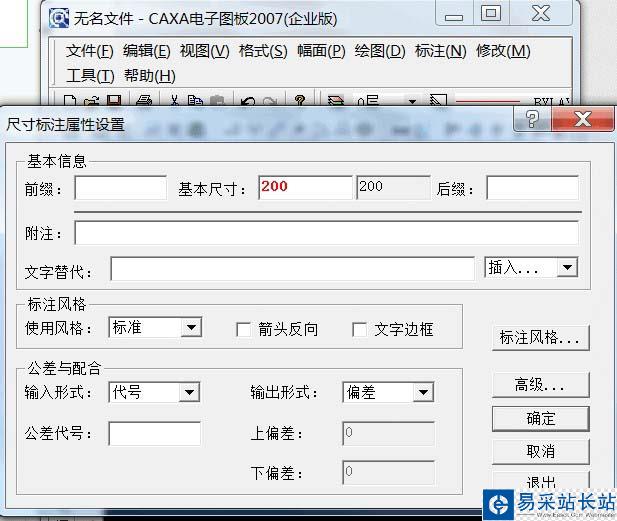Viewport: 617px width, 521px height.
Task: Minimize the CAXA main window
Action: pyautogui.click(x=454, y=15)
